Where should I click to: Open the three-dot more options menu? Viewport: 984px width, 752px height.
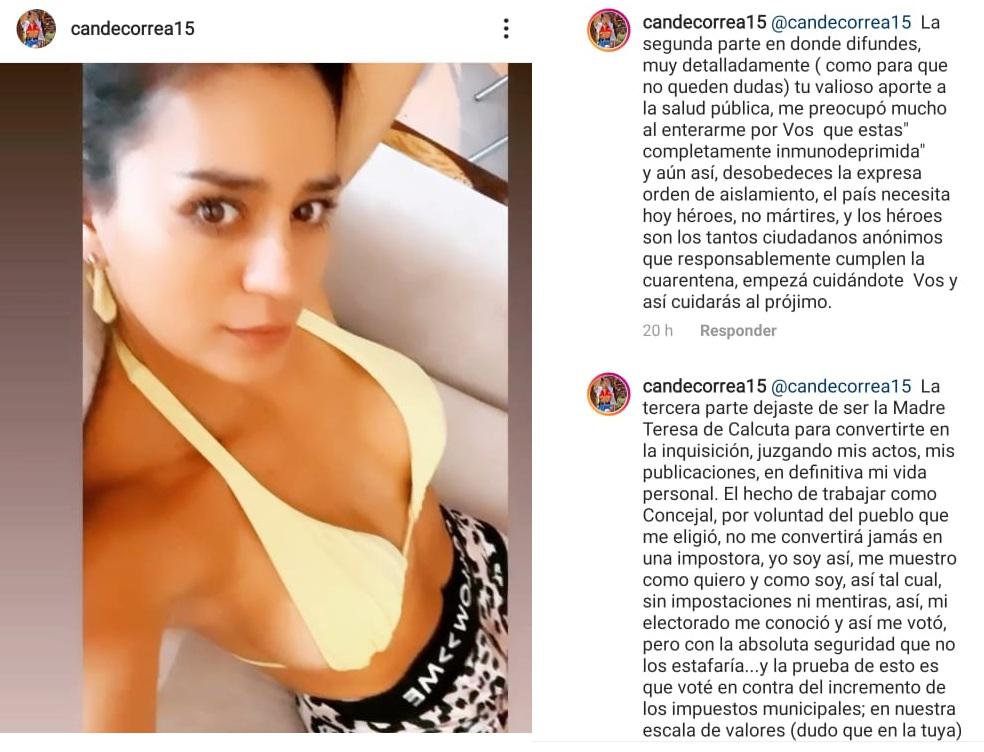pyautogui.click(x=506, y=28)
